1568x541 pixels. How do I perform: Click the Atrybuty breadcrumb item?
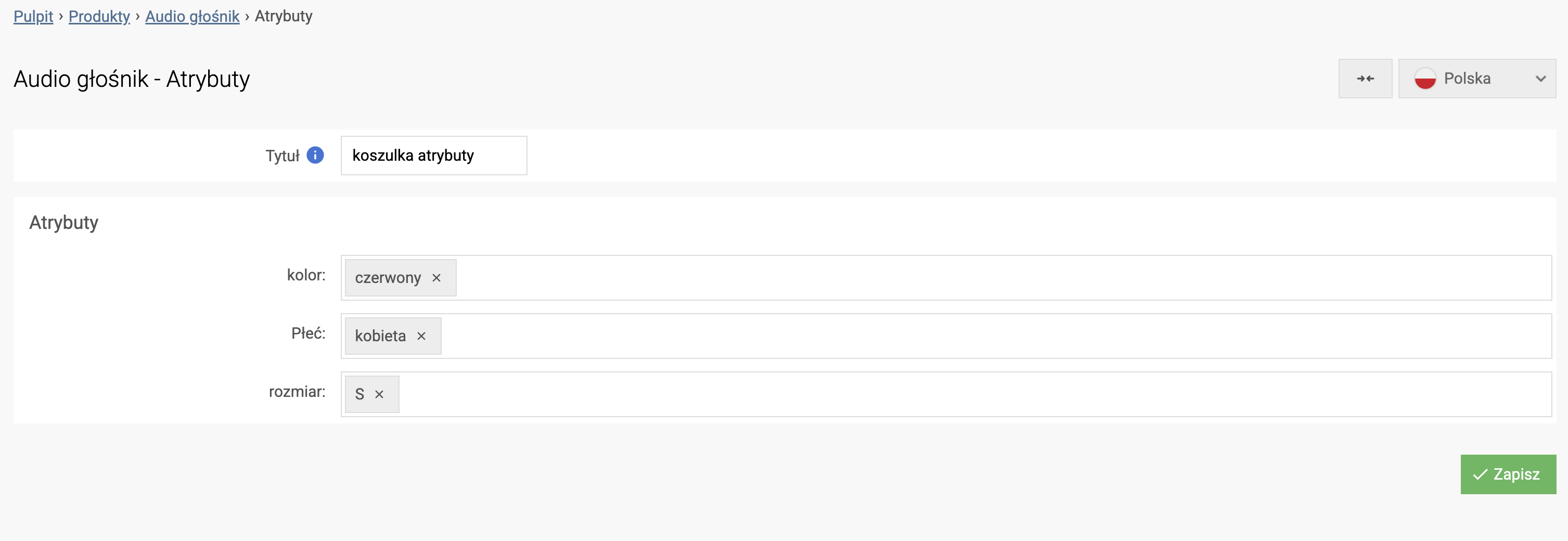[284, 17]
